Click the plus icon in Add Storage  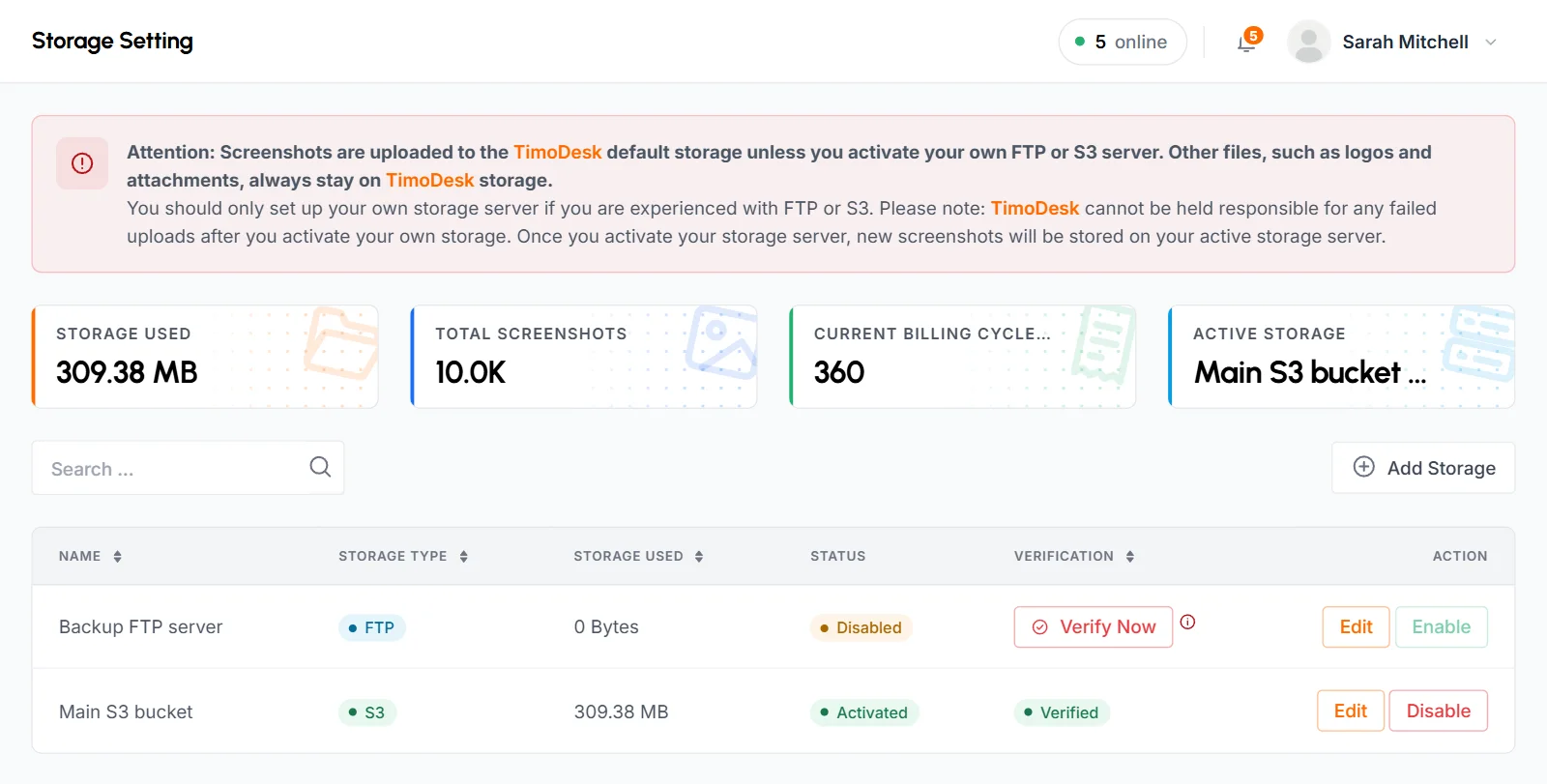pyautogui.click(x=1363, y=467)
